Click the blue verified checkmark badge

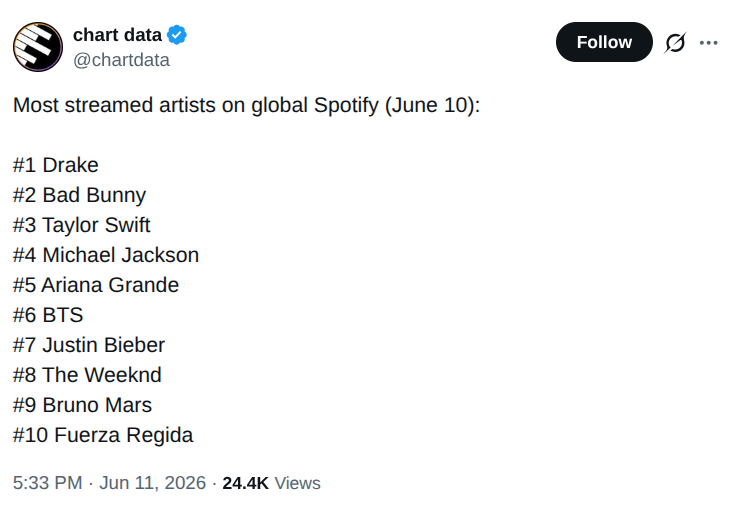pos(177,35)
